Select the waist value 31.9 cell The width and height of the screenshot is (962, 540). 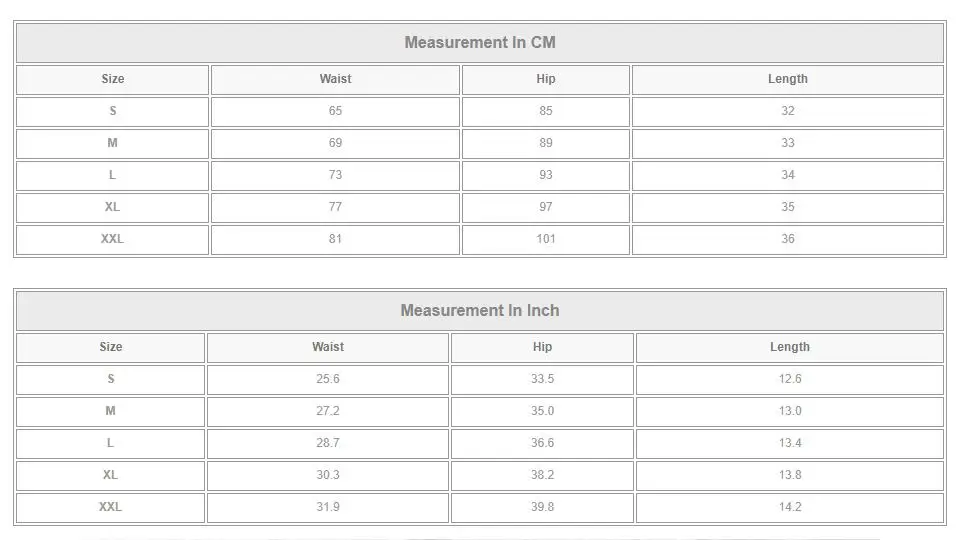pos(327,507)
